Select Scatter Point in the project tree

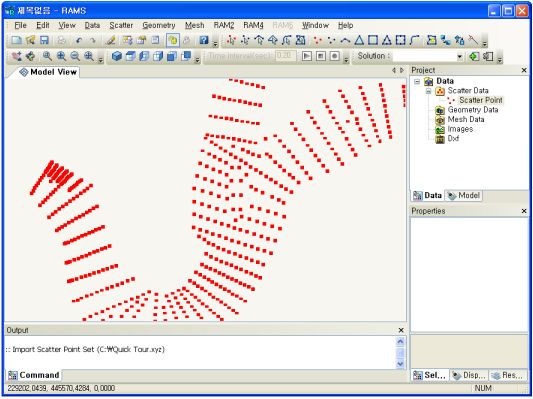[x=480, y=100]
